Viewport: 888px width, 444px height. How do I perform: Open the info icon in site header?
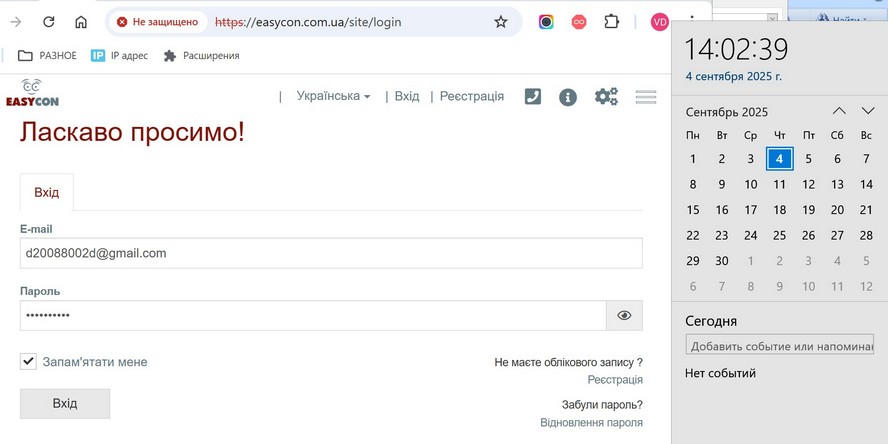tap(568, 97)
